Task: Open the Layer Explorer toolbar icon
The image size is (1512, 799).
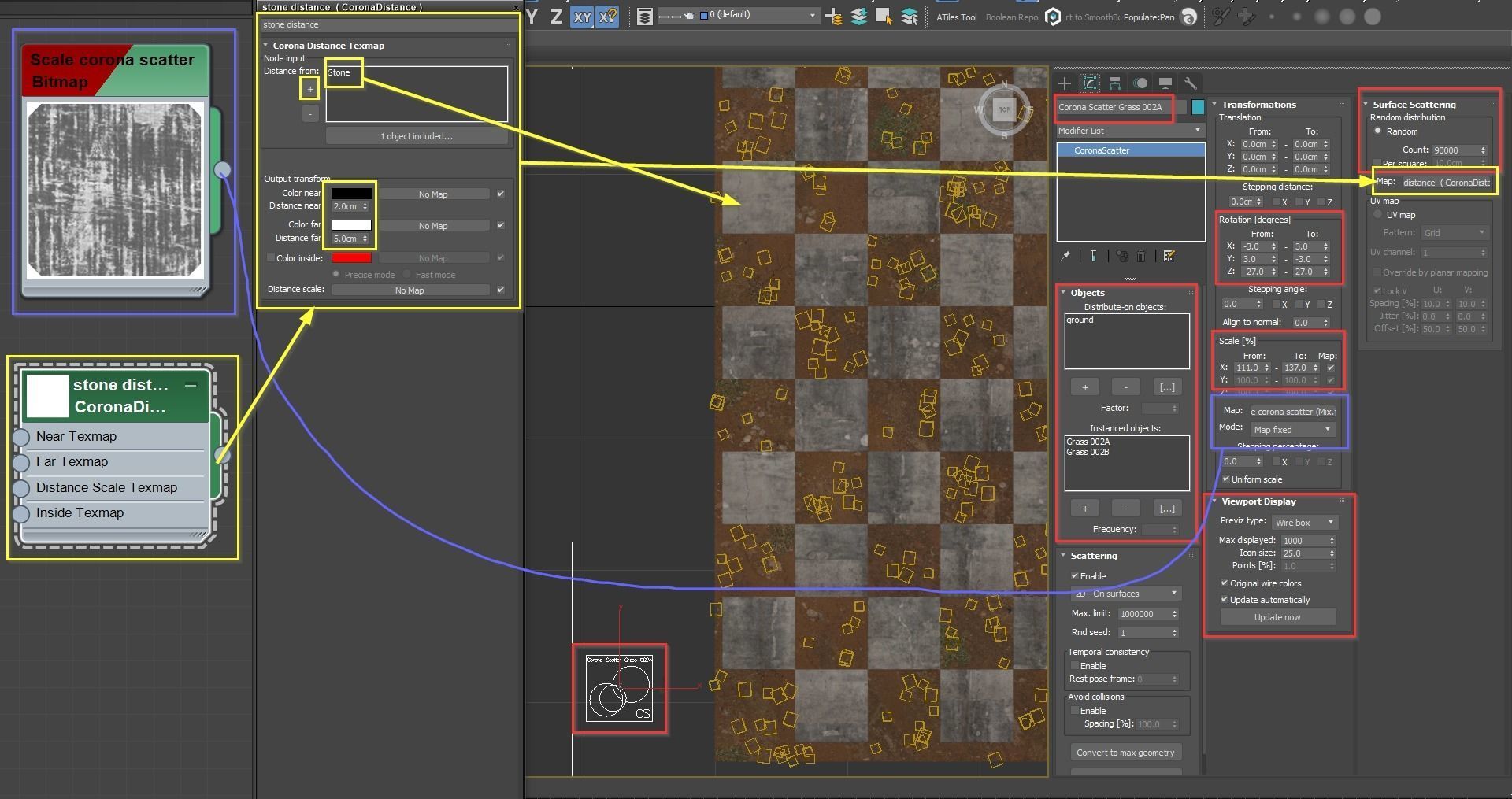Action: click(645, 17)
